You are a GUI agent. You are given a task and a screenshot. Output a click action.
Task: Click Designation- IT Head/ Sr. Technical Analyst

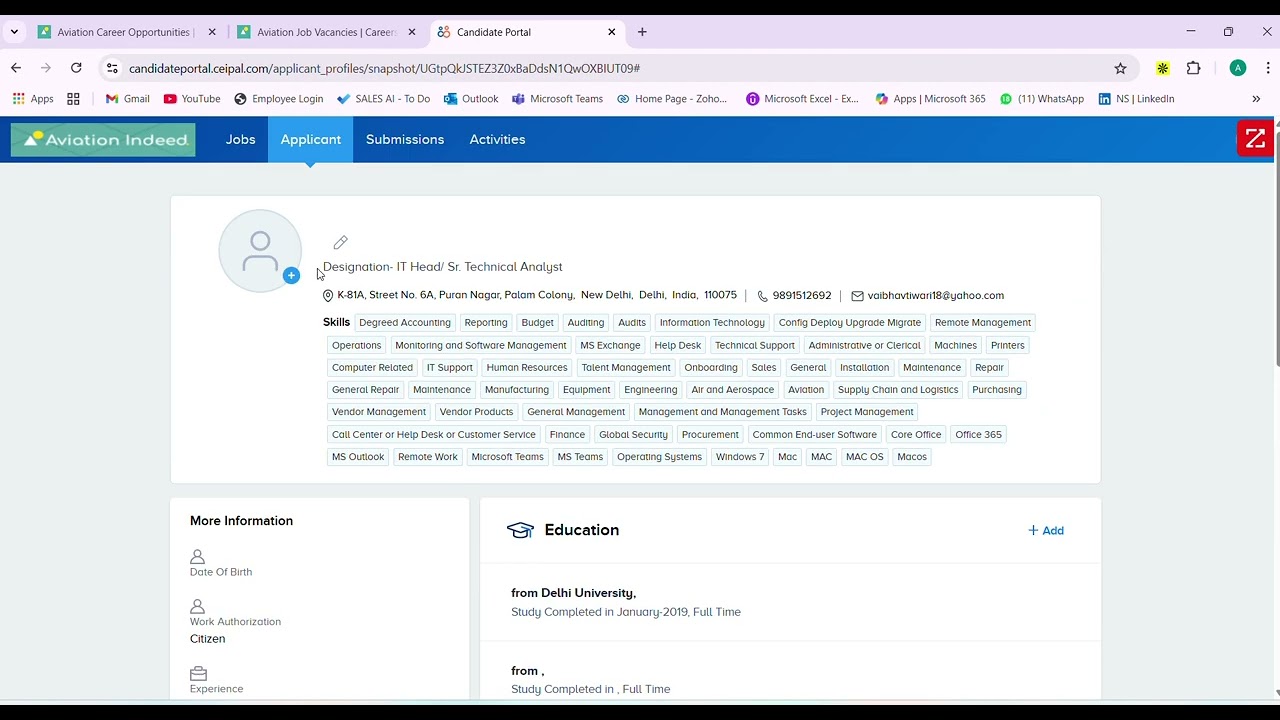pyautogui.click(x=443, y=267)
